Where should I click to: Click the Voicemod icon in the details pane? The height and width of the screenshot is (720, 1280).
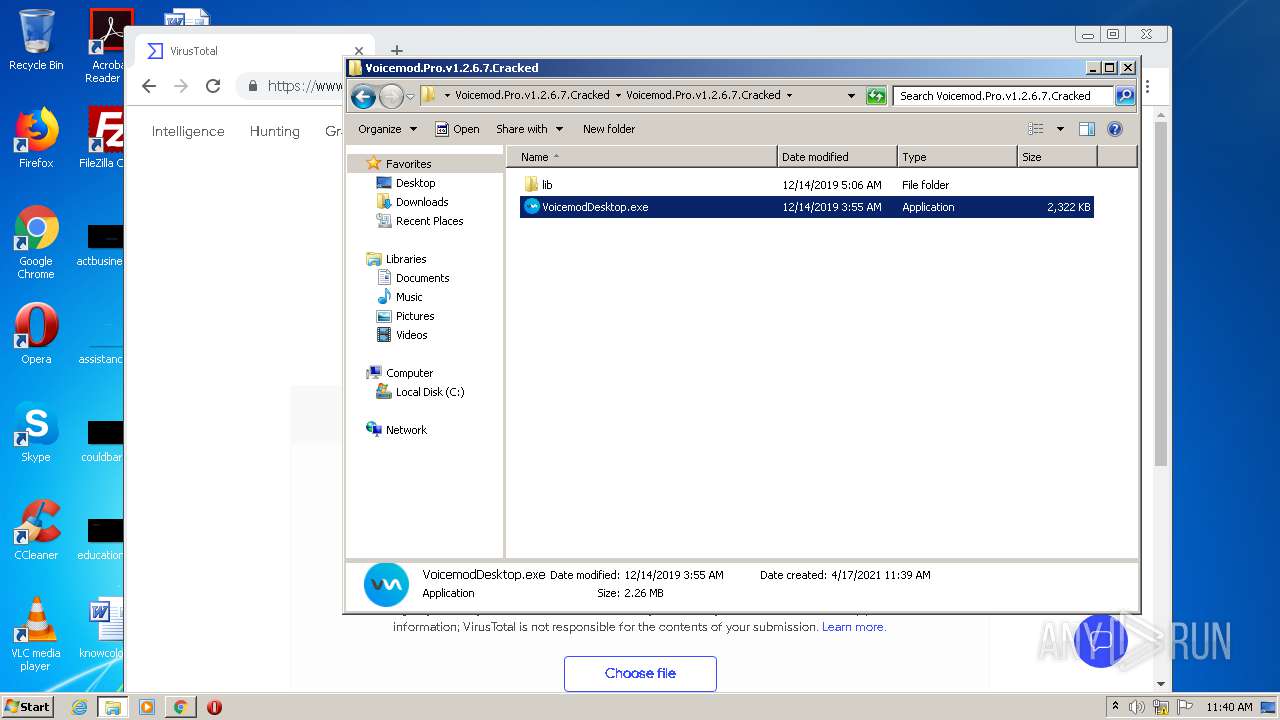point(386,584)
